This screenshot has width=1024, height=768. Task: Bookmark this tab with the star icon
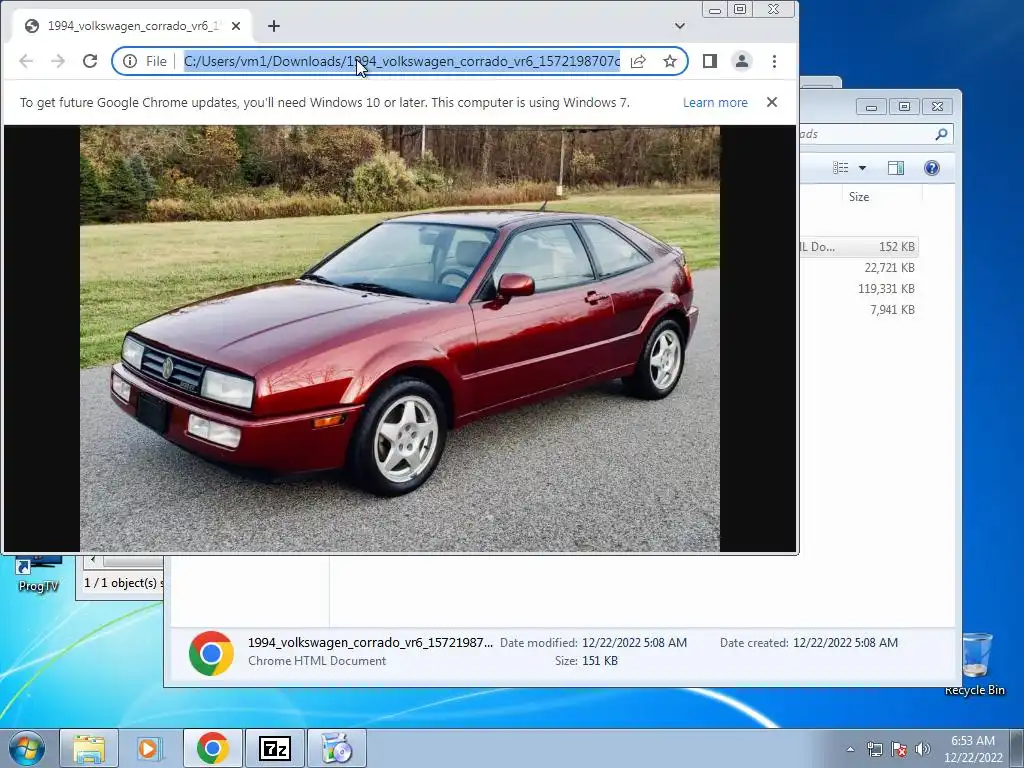[x=670, y=61]
